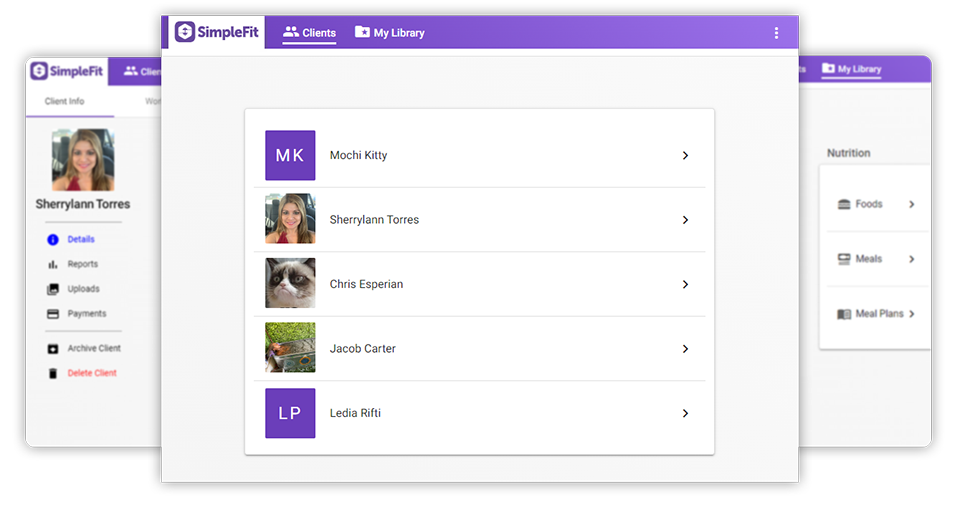Click the Sherrylann Torres name heading in left window
The width and height of the screenshot is (960, 505).
pos(83,204)
